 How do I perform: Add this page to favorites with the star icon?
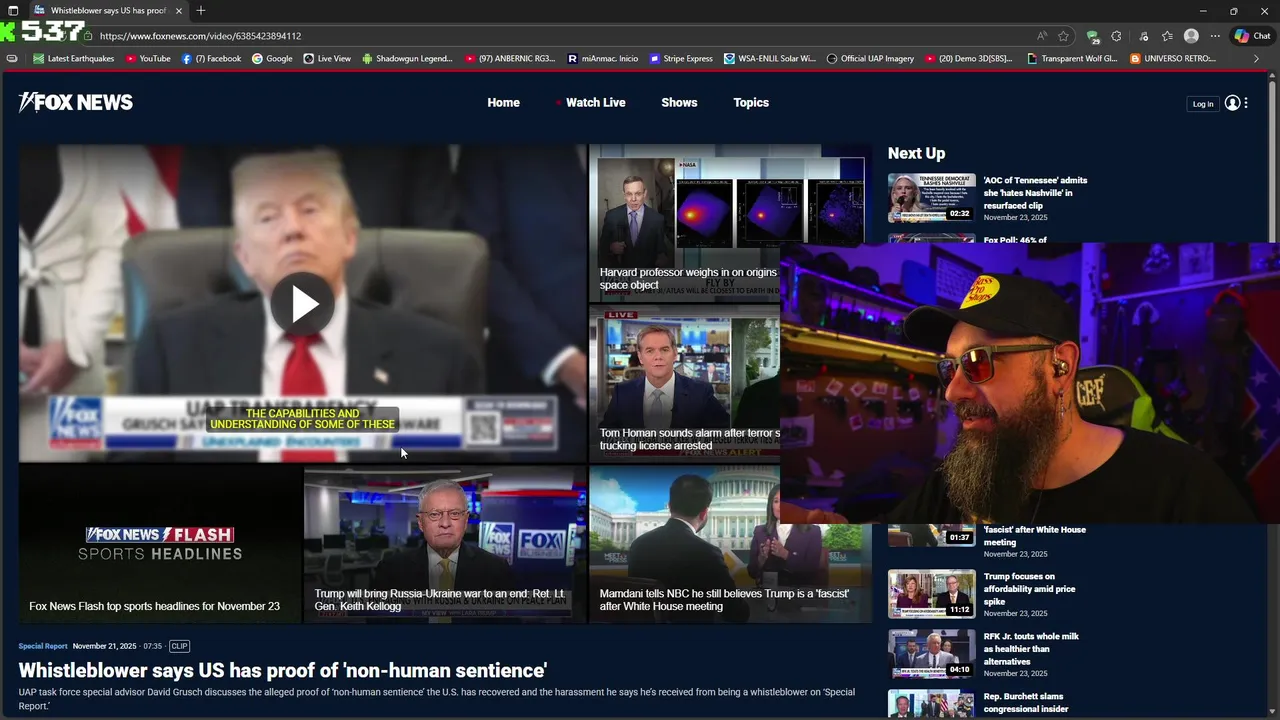[x=1063, y=36]
